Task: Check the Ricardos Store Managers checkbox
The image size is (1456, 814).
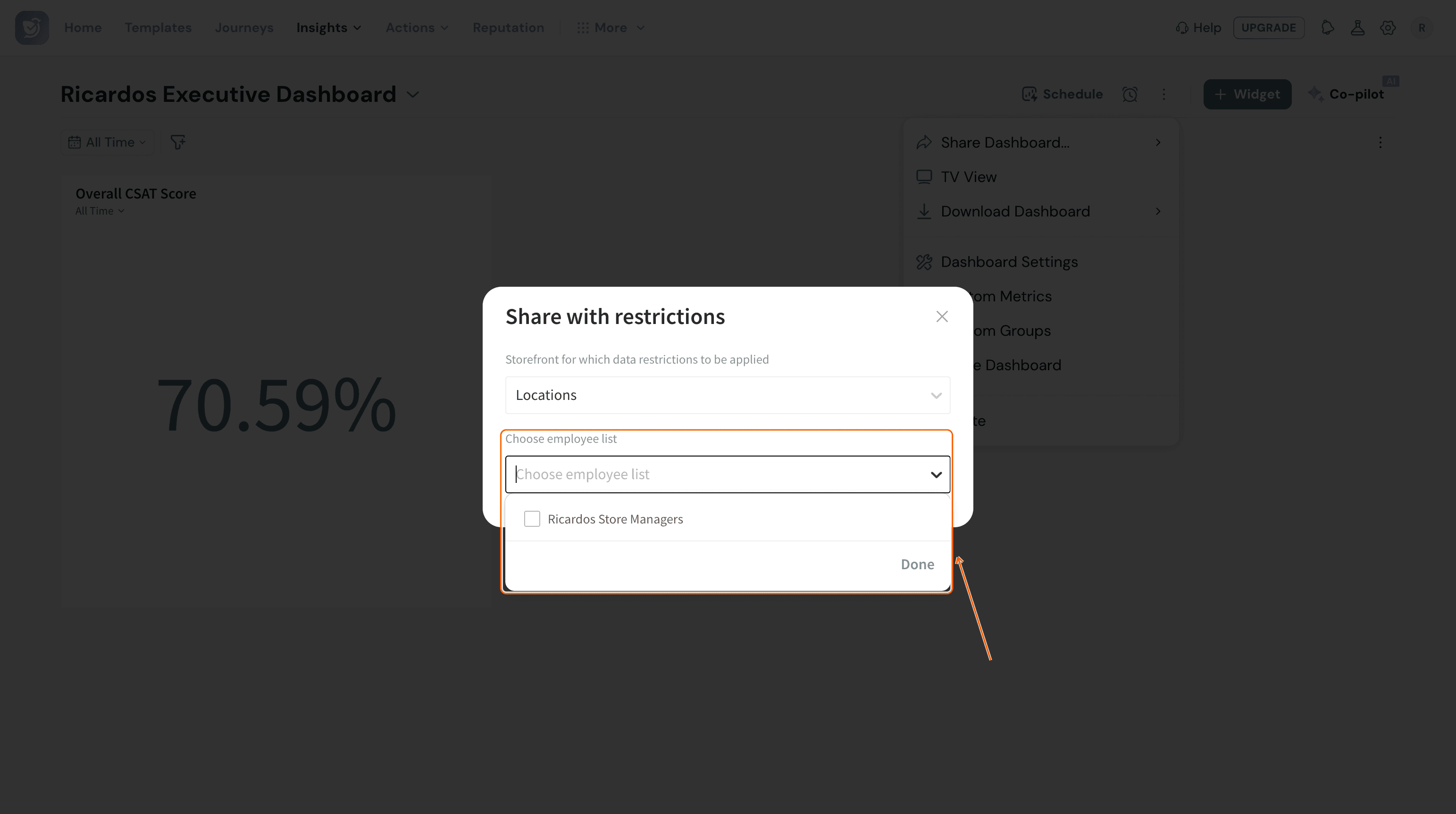Action: click(x=532, y=519)
